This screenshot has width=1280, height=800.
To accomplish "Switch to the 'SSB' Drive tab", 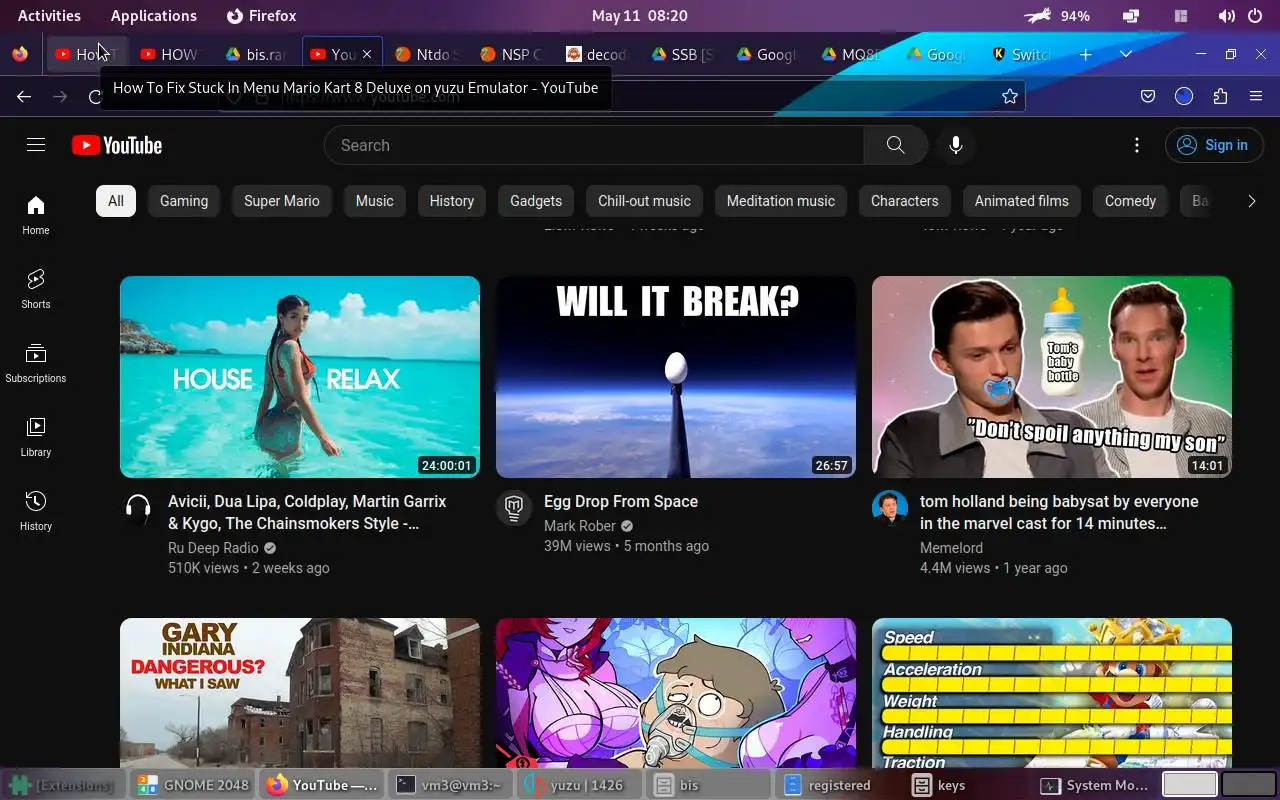I will (x=682, y=54).
